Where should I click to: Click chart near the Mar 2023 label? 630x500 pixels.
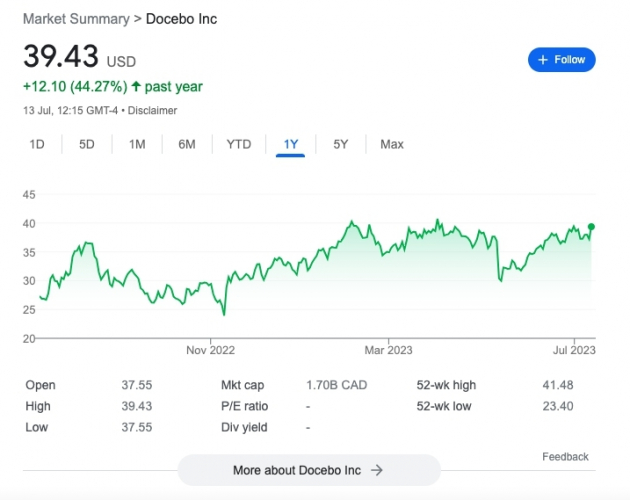click(388, 250)
